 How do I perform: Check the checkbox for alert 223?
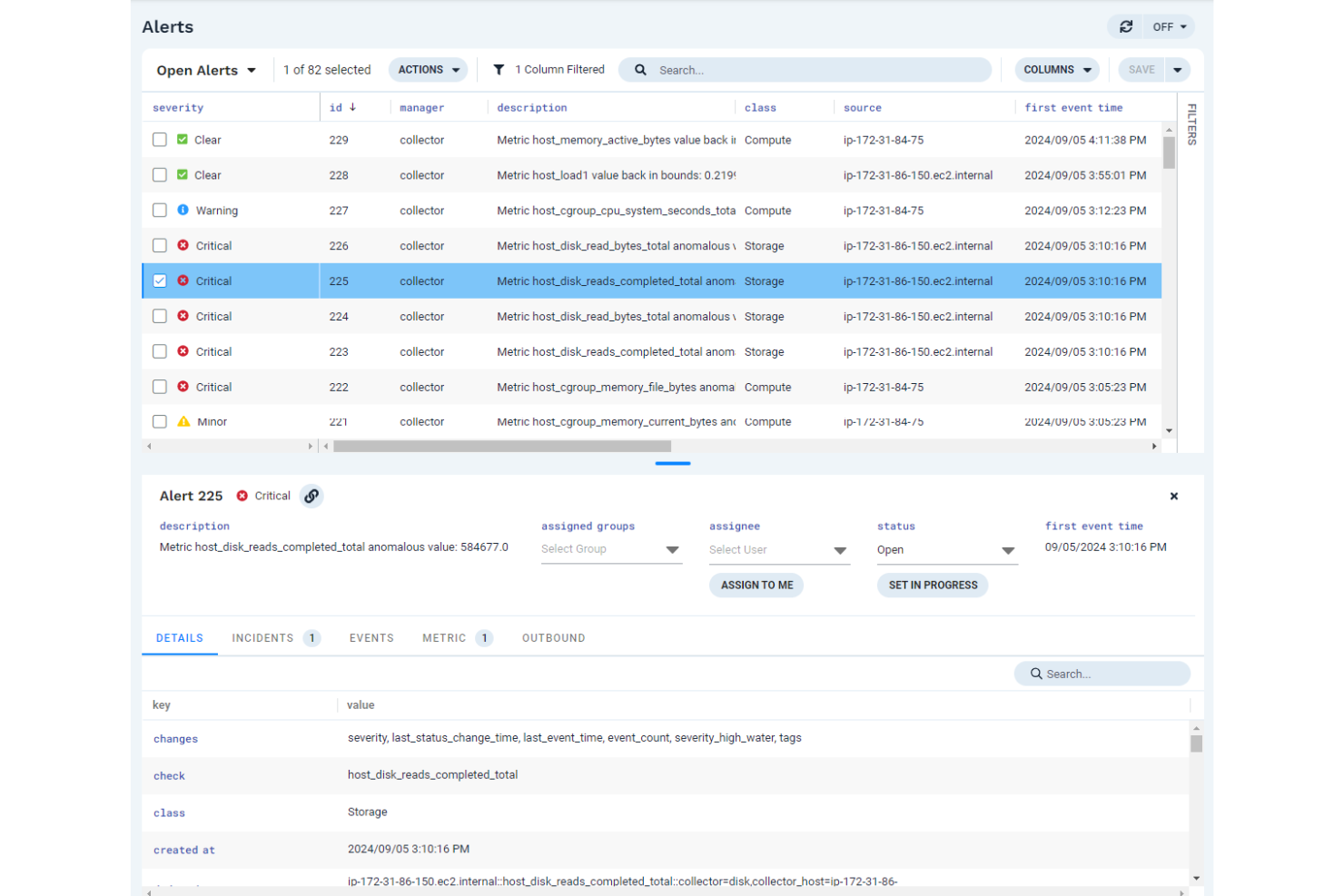tap(160, 351)
